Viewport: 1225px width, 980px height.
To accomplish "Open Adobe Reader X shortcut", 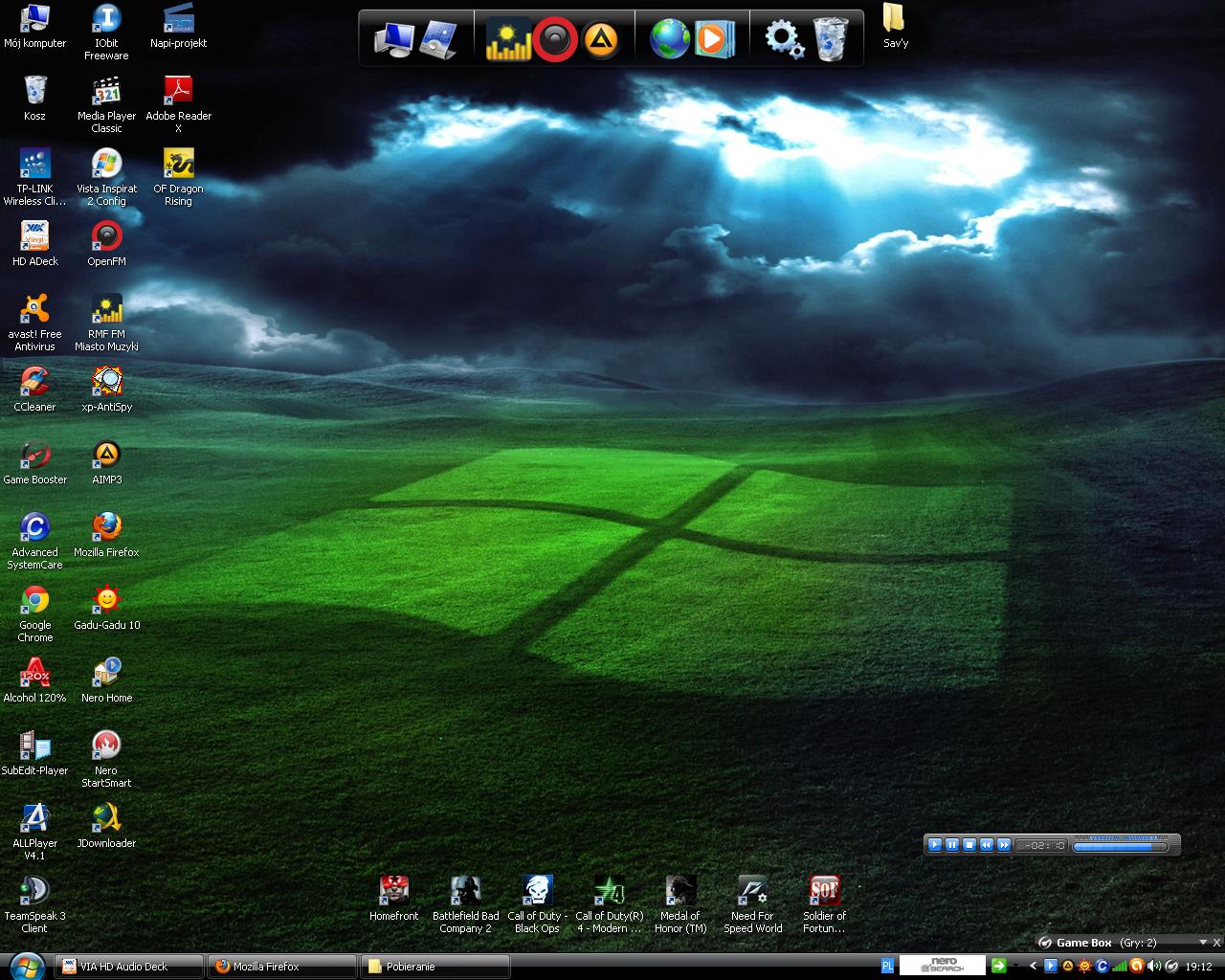I will (x=178, y=104).
